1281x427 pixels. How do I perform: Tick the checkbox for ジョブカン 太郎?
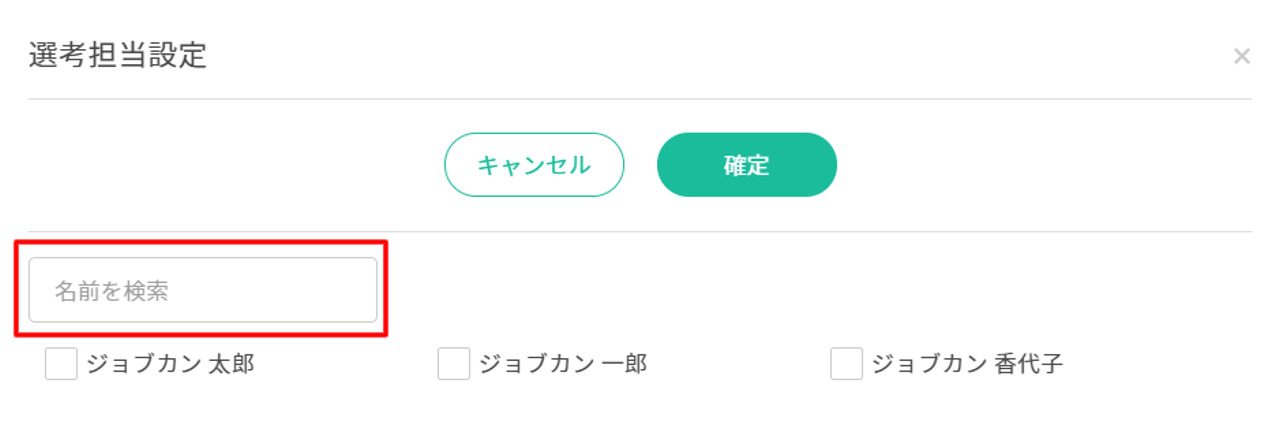pos(61,364)
